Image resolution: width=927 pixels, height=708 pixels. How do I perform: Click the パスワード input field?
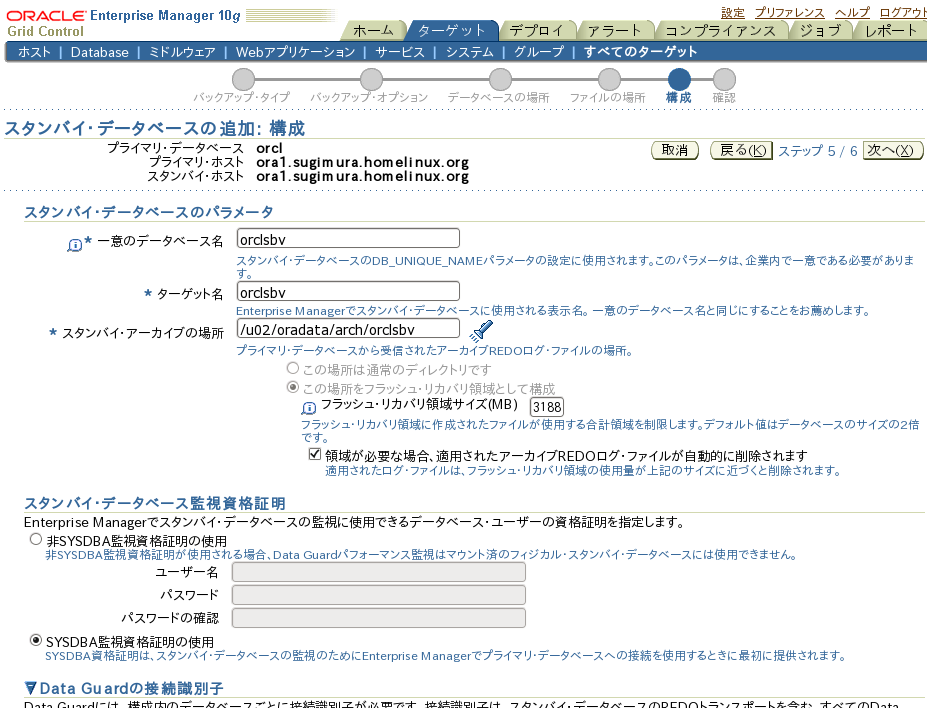tap(379, 595)
